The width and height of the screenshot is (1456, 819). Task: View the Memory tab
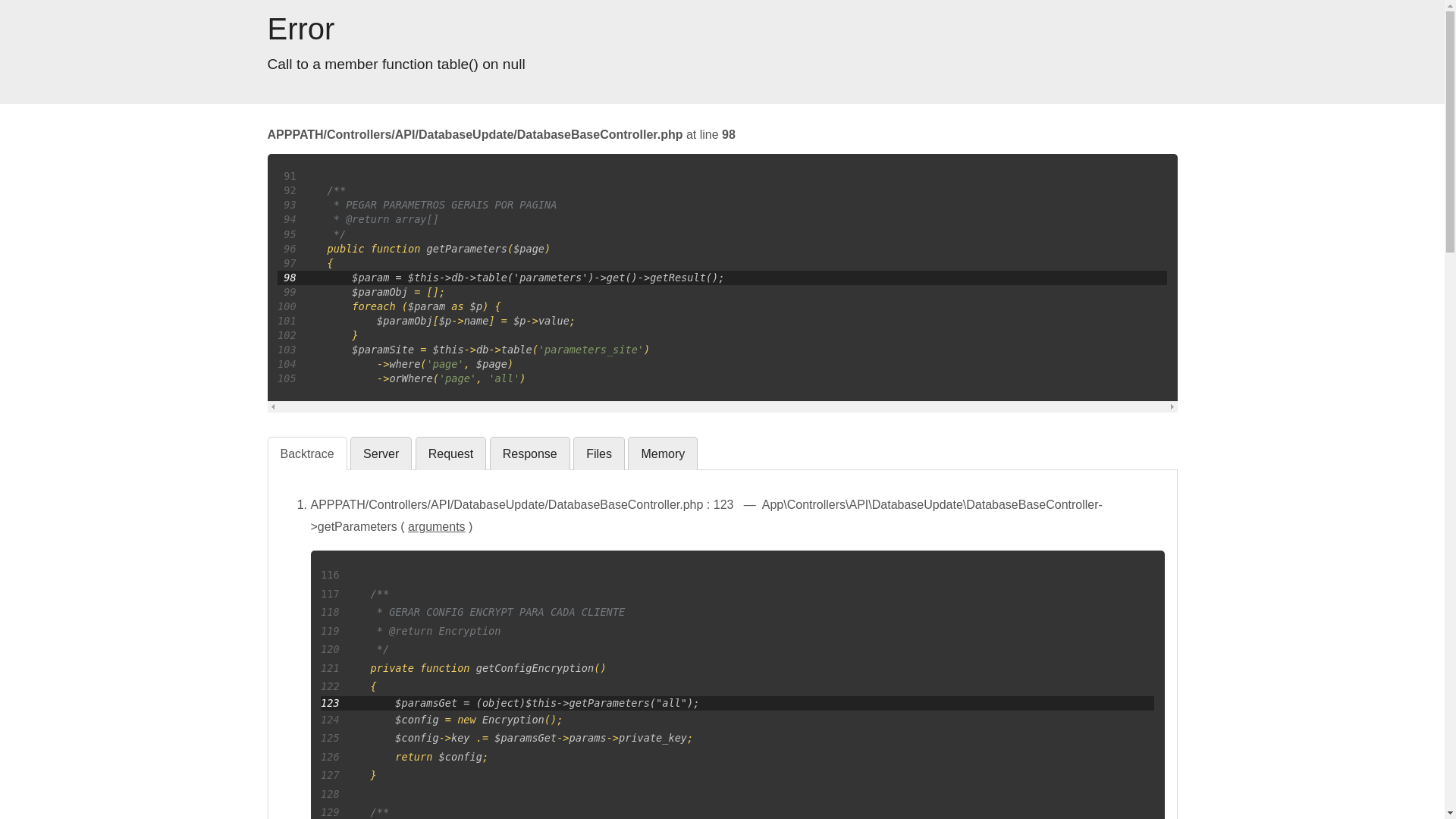coord(662,453)
